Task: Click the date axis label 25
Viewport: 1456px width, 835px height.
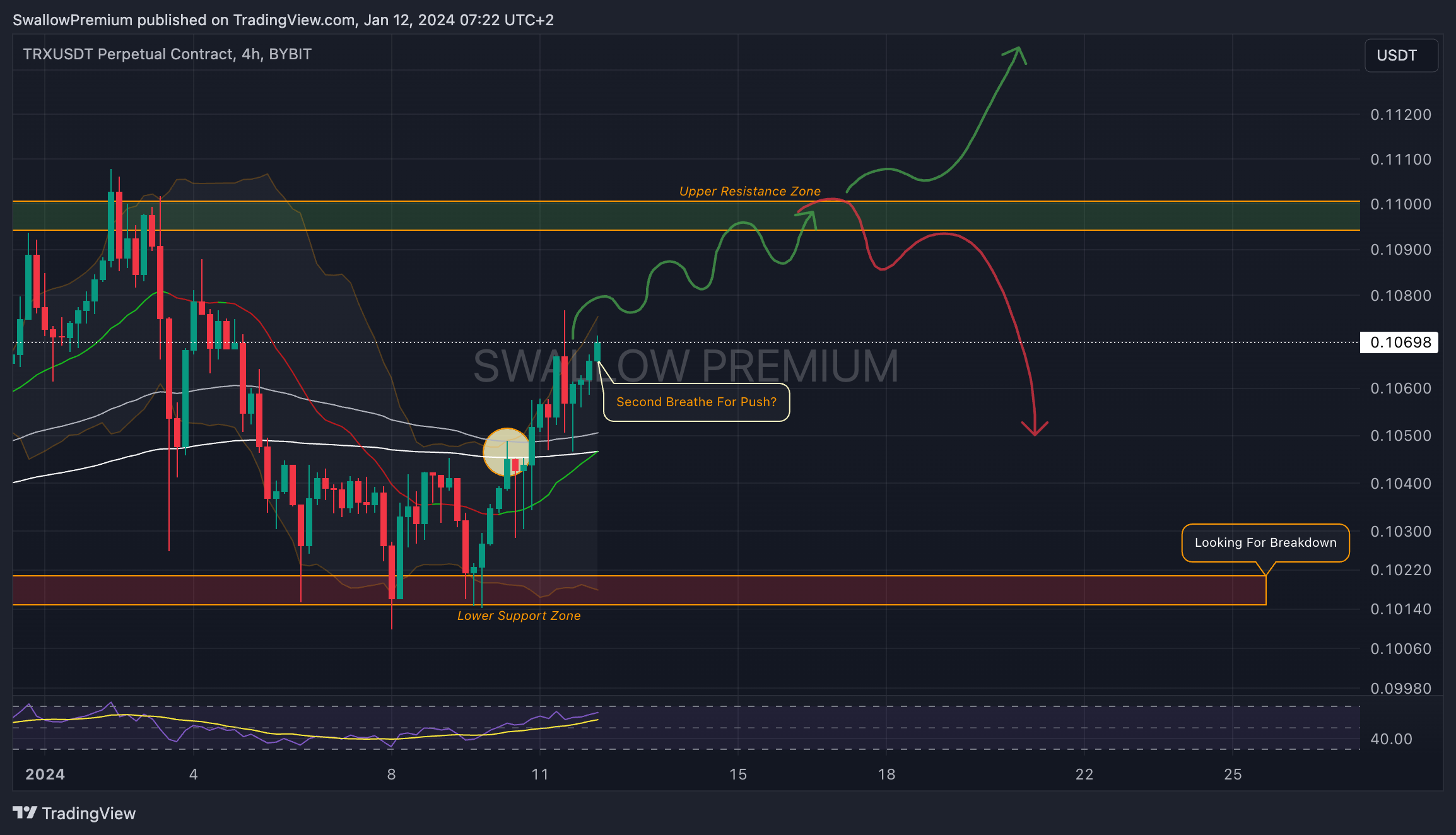Action: point(1233,774)
